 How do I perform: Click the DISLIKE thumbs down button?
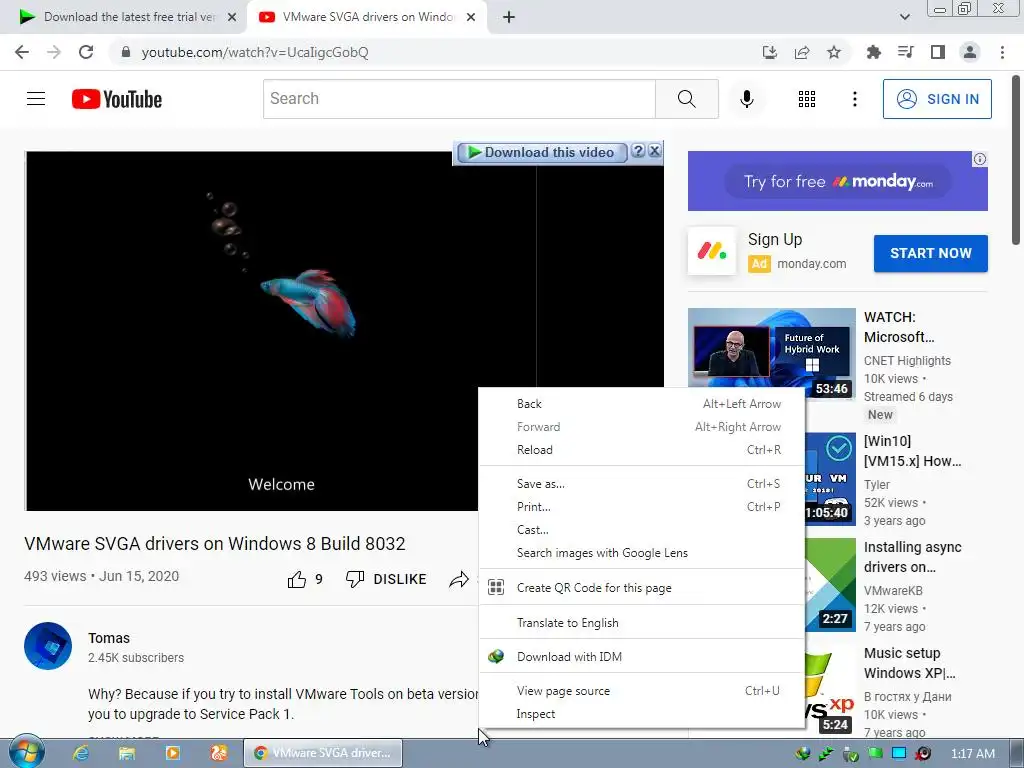(x=386, y=579)
